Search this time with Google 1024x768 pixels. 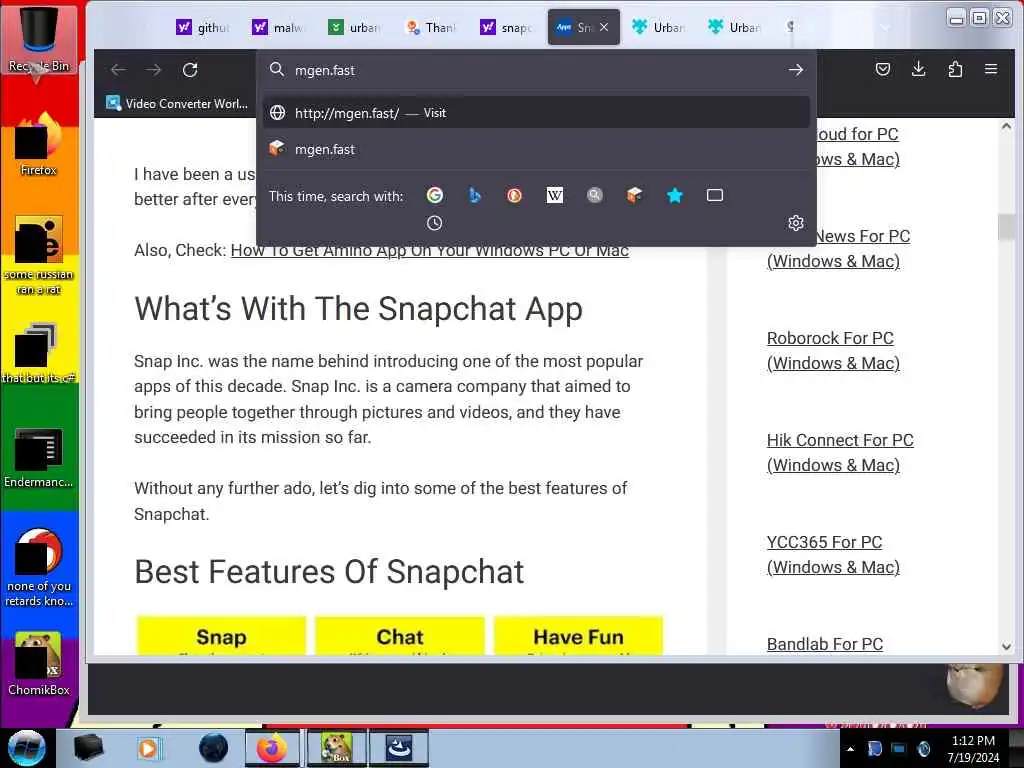click(x=435, y=195)
